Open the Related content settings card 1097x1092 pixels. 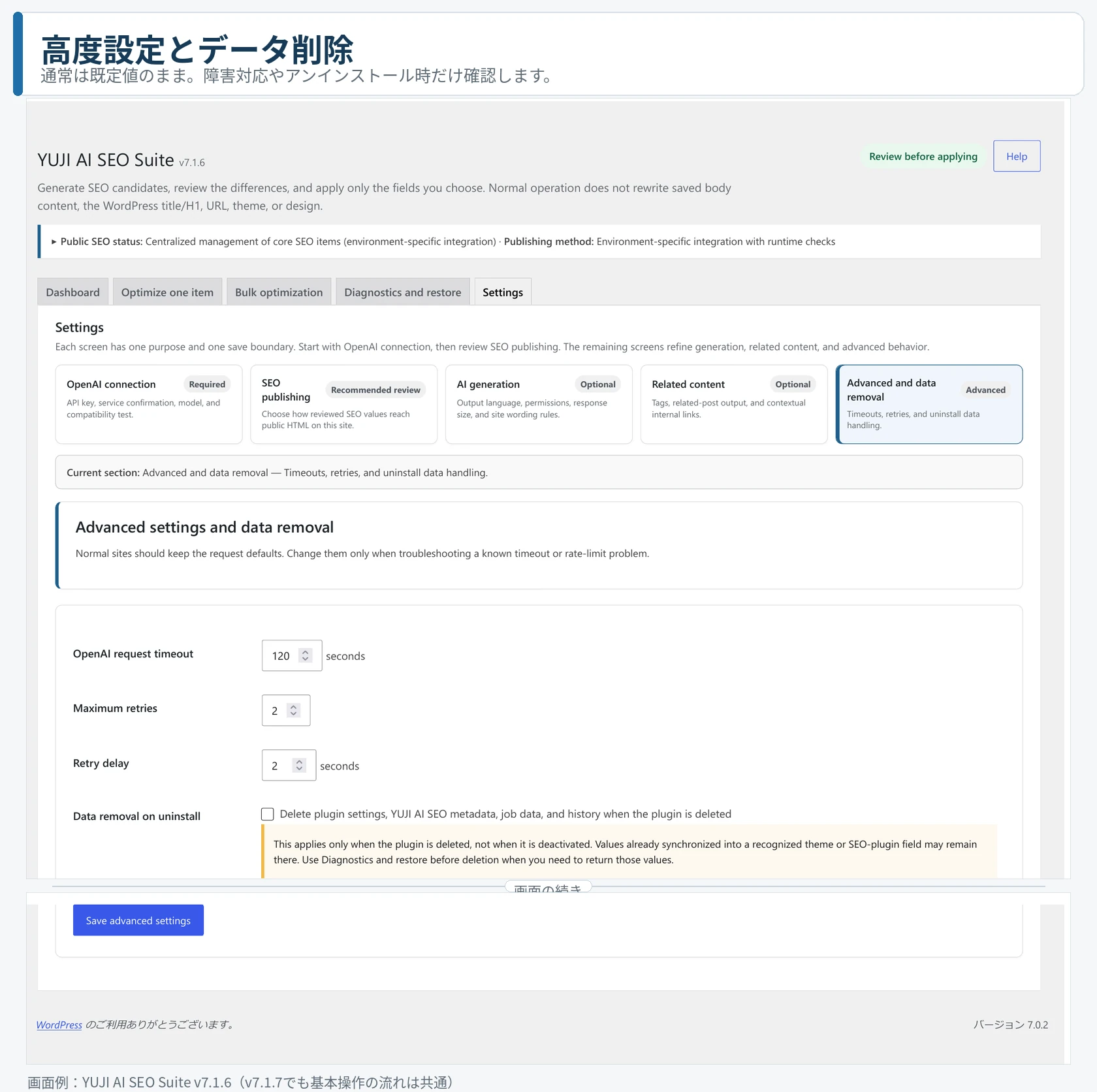734,404
